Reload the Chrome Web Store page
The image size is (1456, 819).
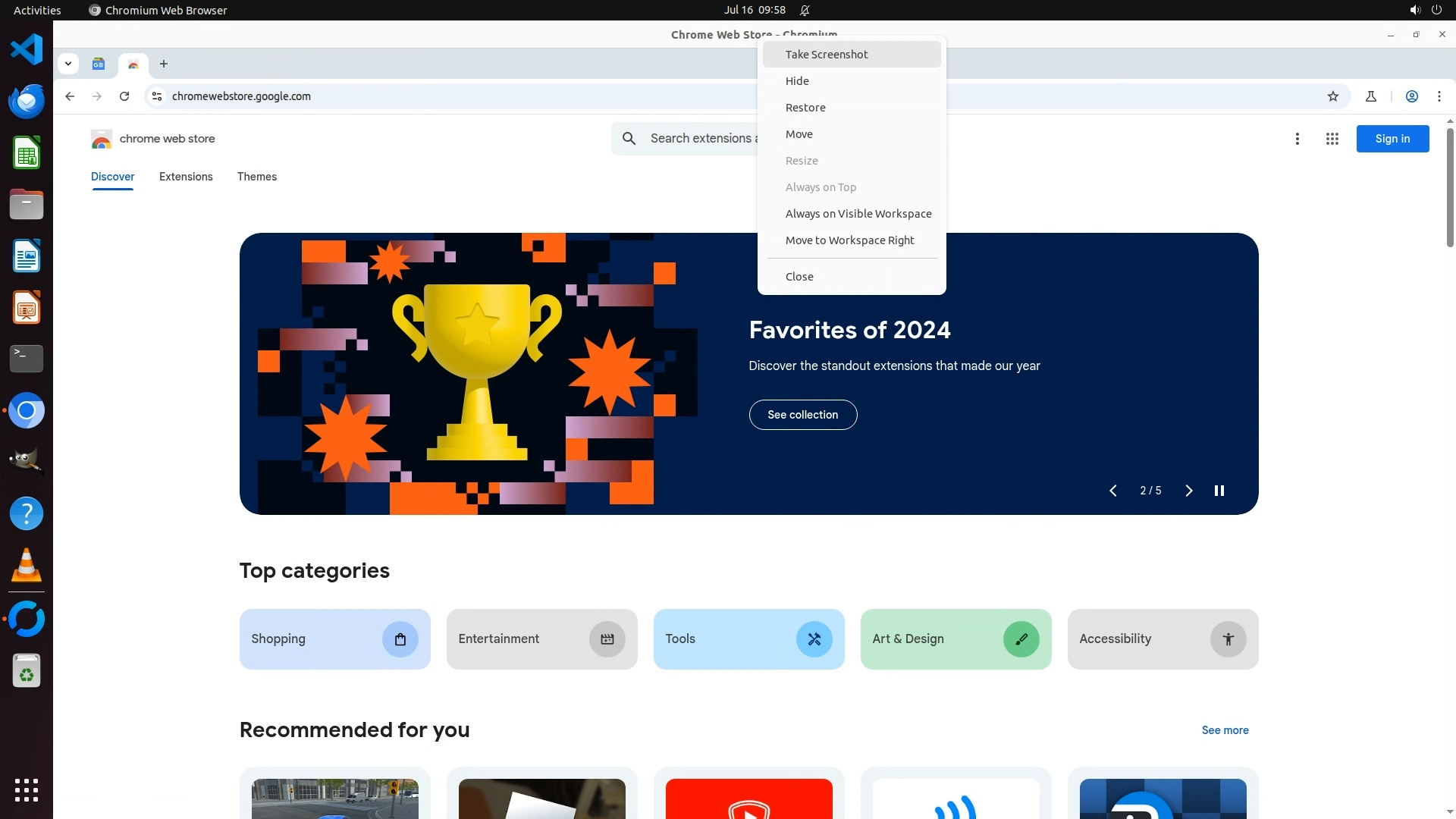124,96
